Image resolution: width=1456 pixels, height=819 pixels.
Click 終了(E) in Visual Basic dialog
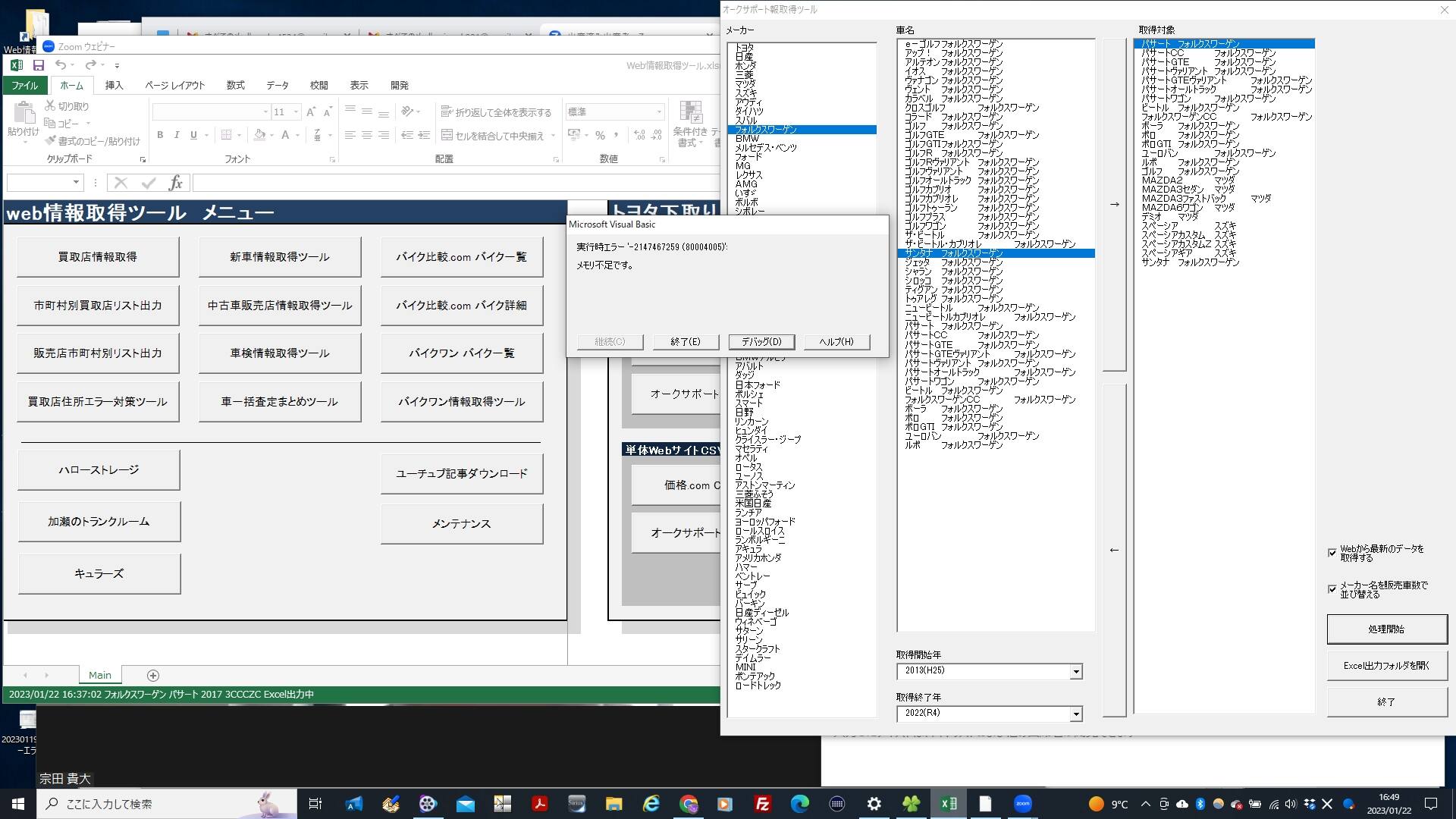685,342
